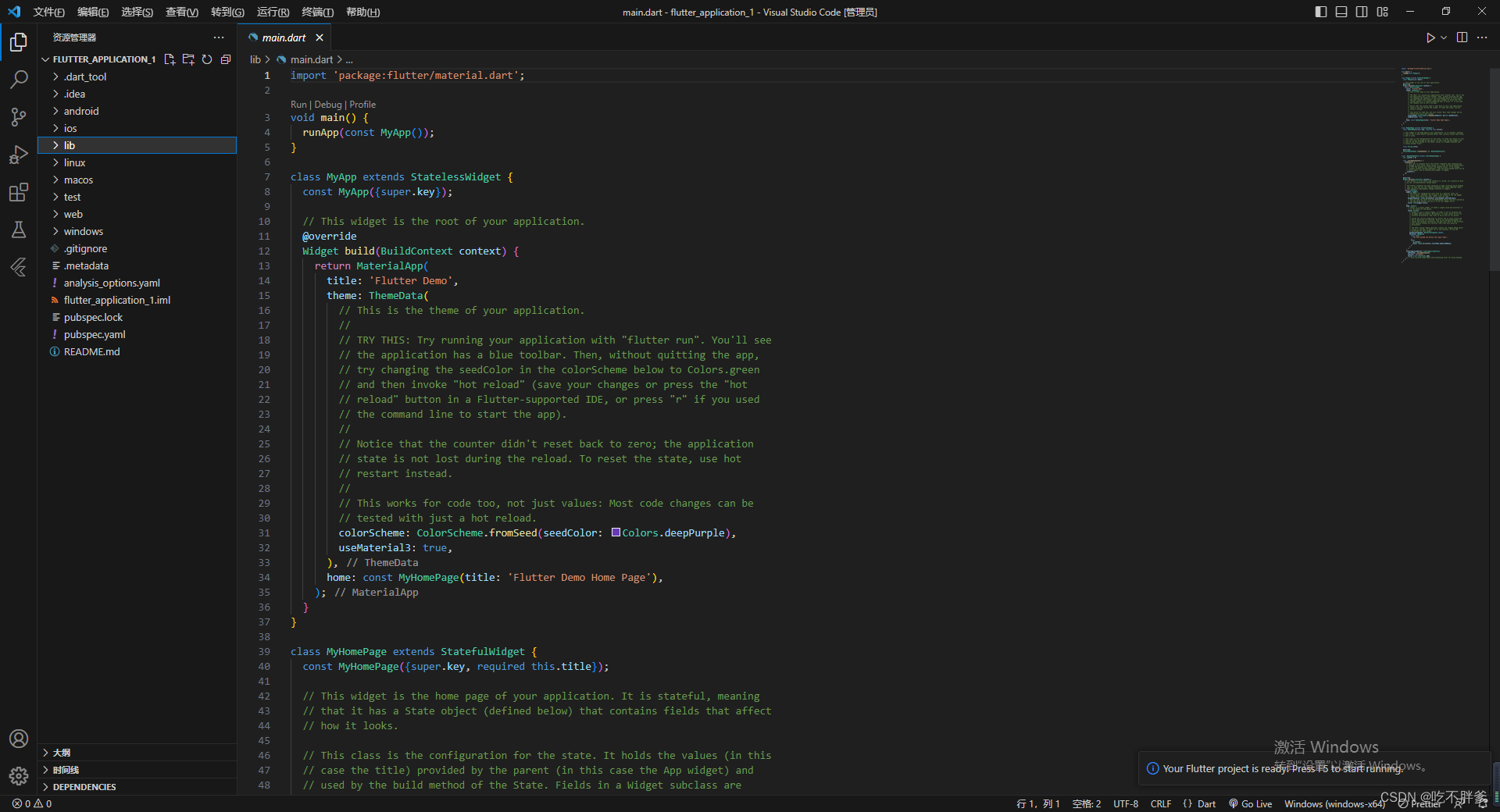Open the 运行(R) menu
1500x812 pixels.
pyautogui.click(x=273, y=12)
